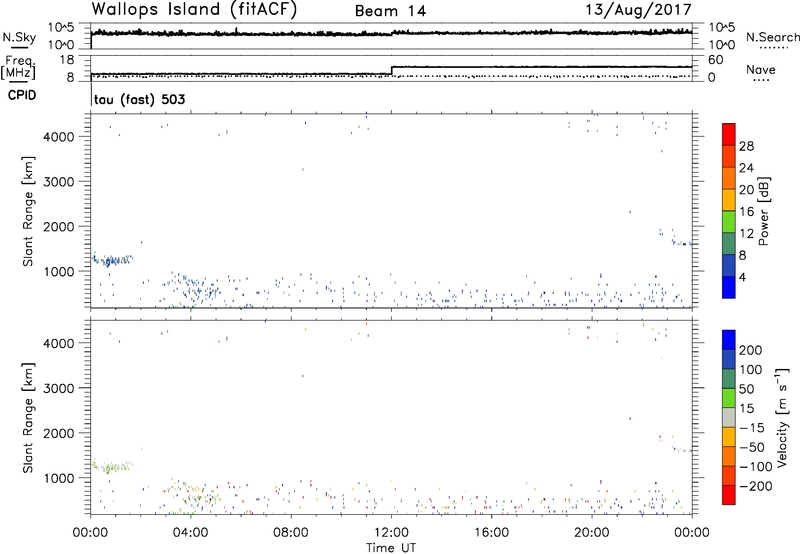800x554 pixels.
Task: Click the date '13/Aug/2017'
Action: [x=638, y=10]
